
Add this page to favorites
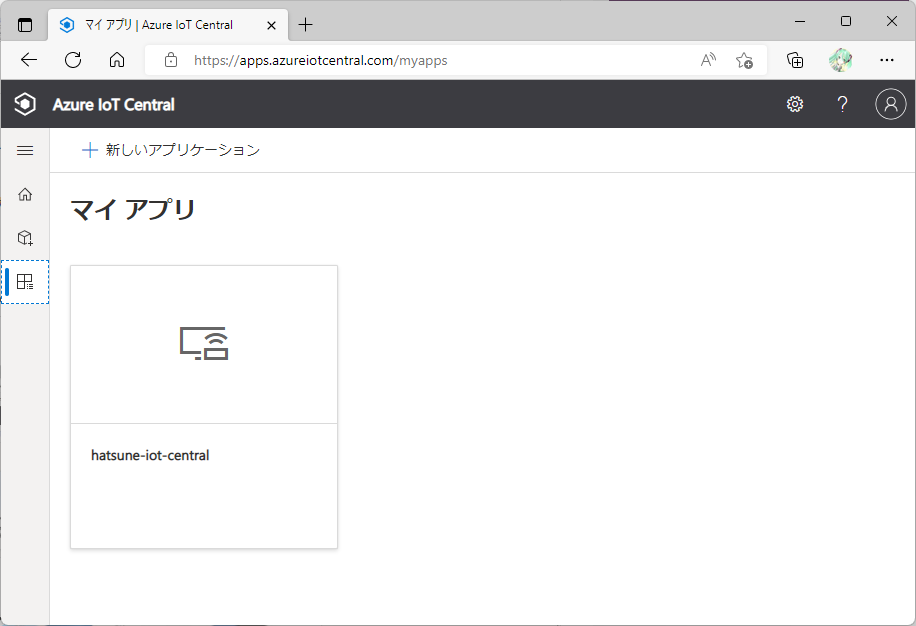coord(744,60)
